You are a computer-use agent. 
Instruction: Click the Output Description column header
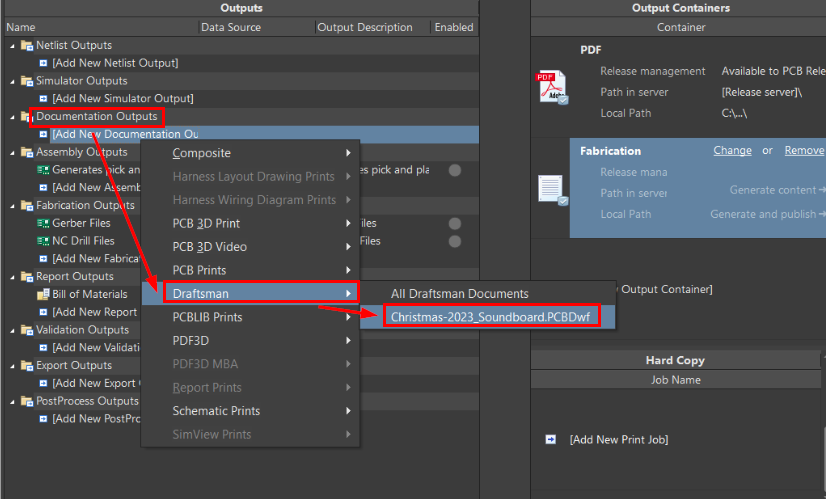(372, 27)
